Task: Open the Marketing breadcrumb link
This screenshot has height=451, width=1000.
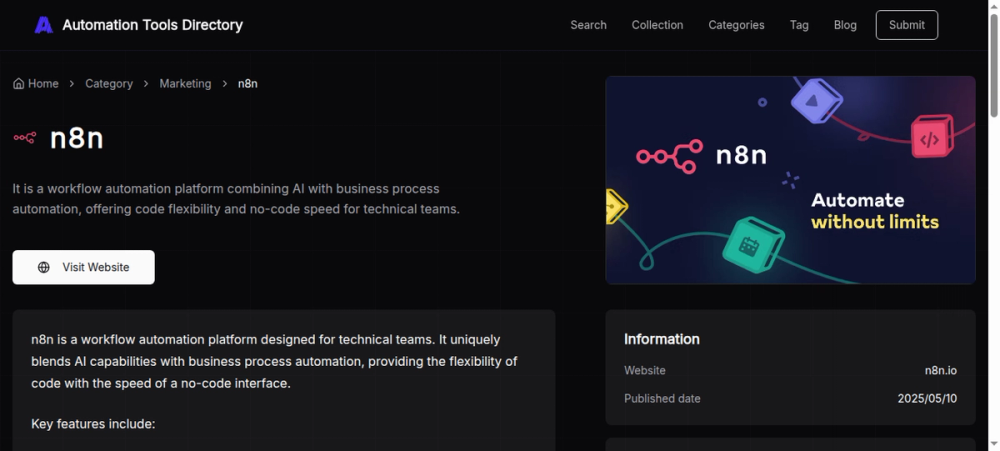Action: pos(185,84)
